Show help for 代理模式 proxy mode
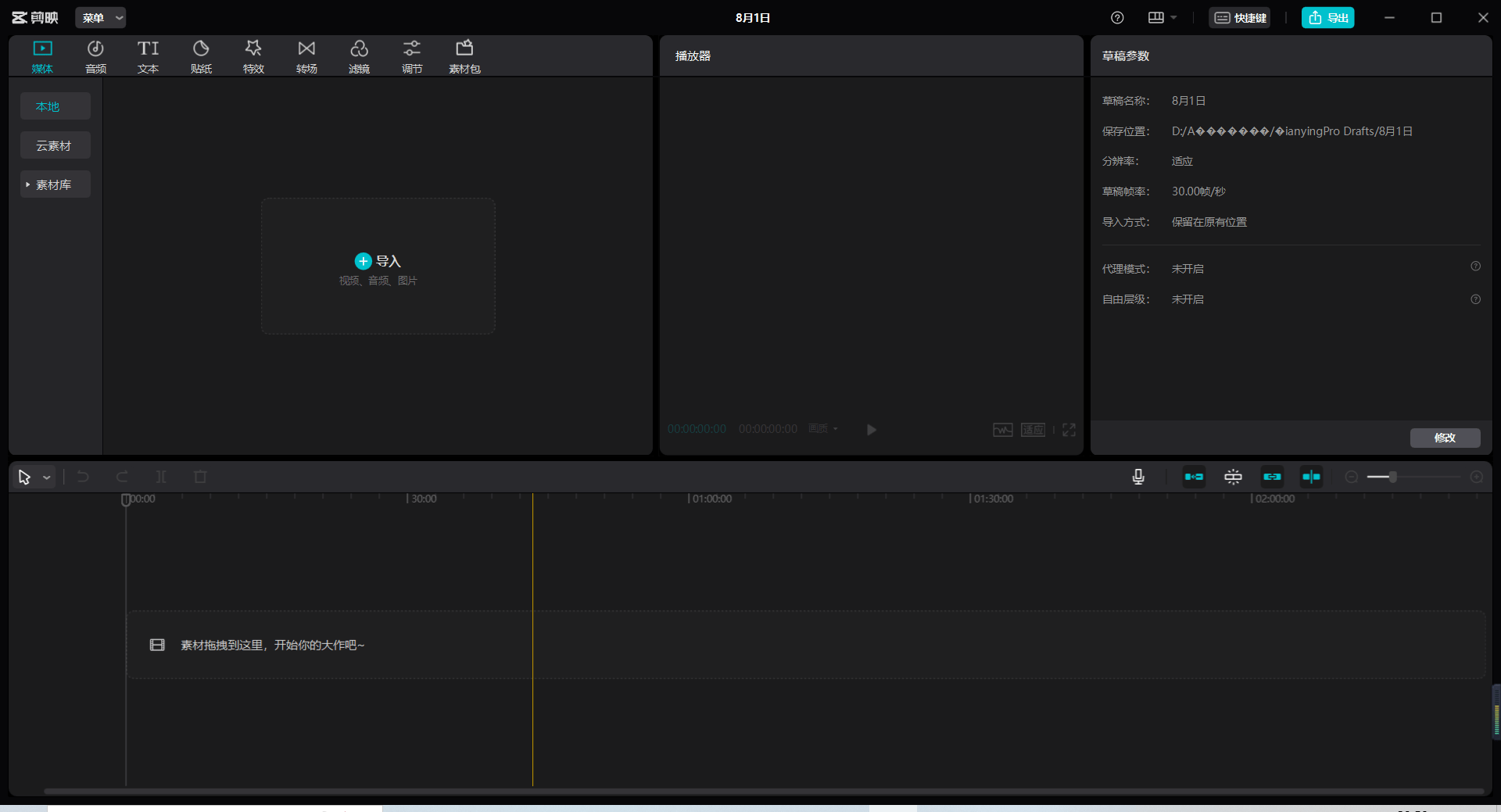 pyautogui.click(x=1475, y=266)
